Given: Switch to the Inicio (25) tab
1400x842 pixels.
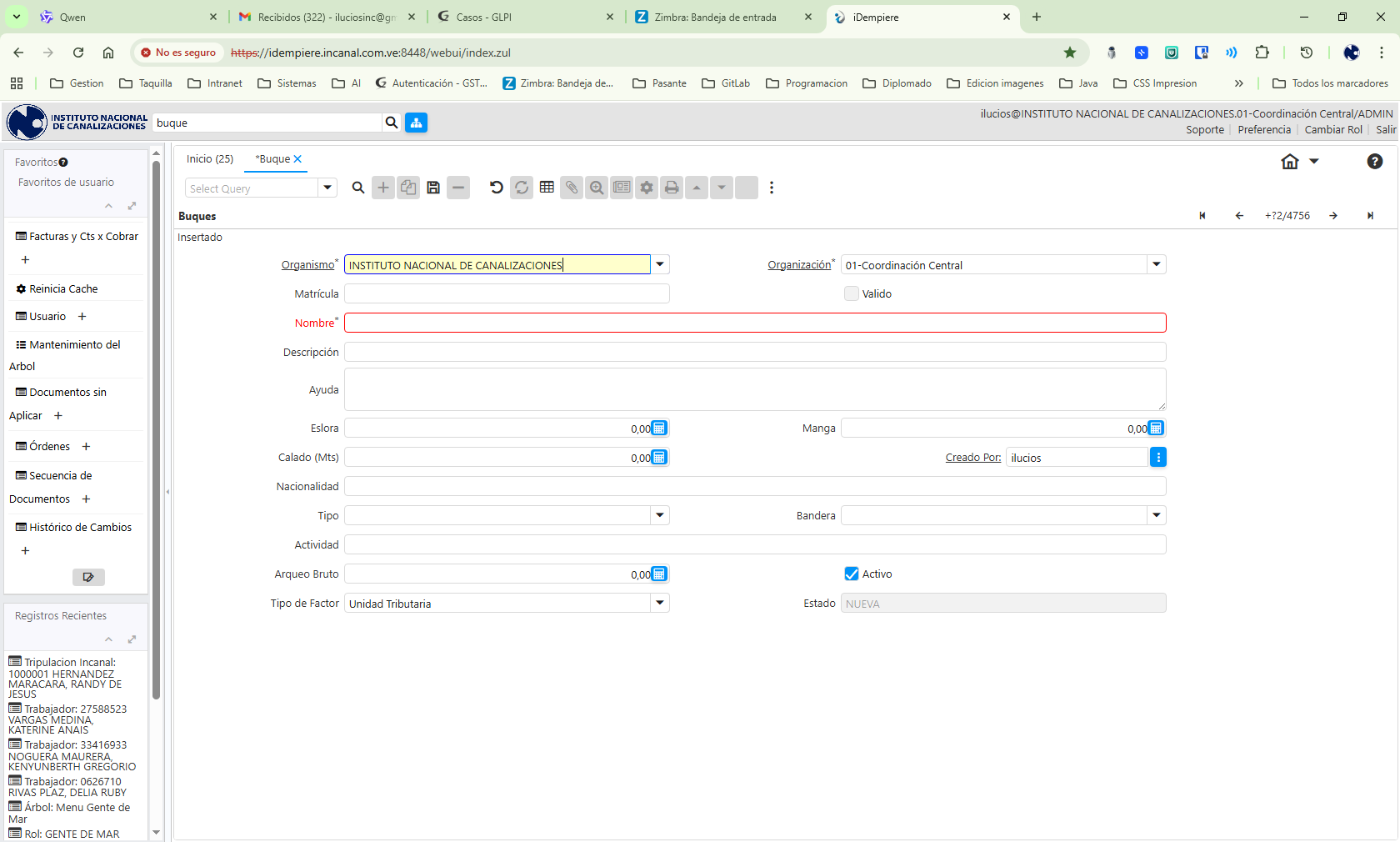Looking at the screenshot, I should (x=210, y=159).
